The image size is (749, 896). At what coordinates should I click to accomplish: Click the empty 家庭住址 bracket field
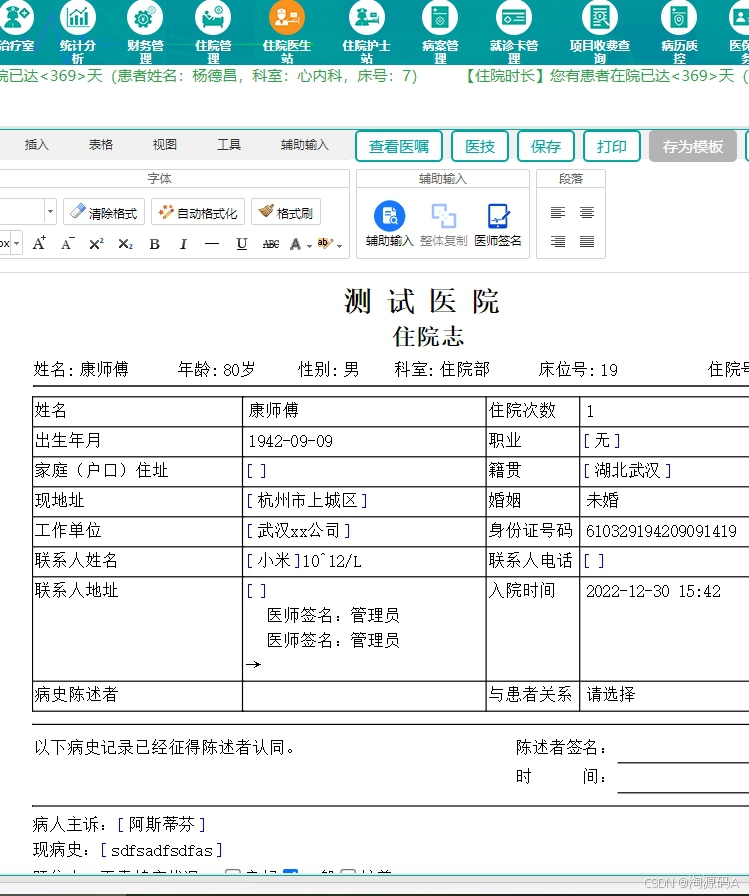tap(257, 470)
